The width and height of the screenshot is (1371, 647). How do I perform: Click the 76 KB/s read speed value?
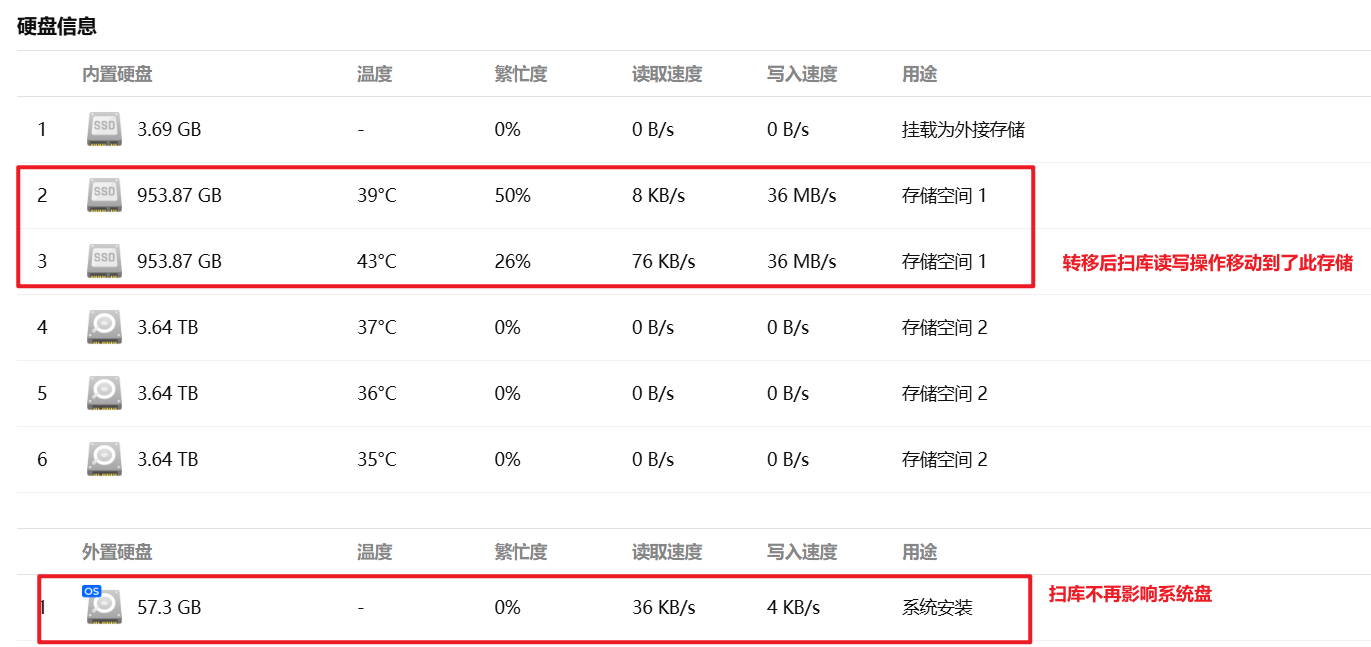[663, 262]
